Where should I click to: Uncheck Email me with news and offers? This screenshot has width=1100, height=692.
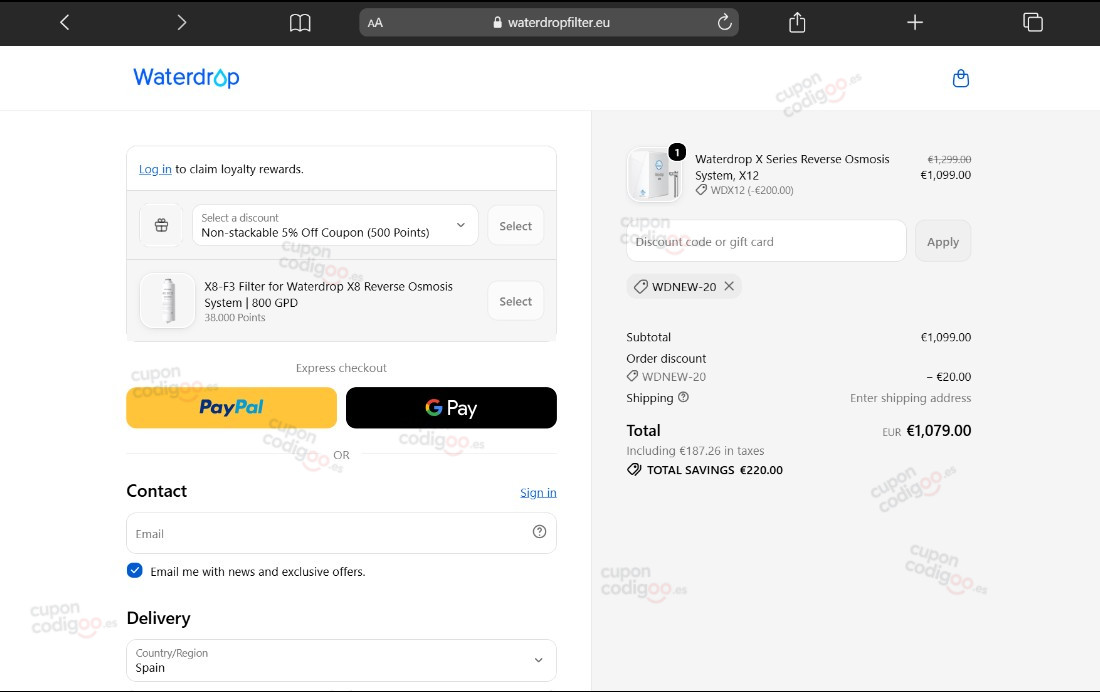[135, 571]
